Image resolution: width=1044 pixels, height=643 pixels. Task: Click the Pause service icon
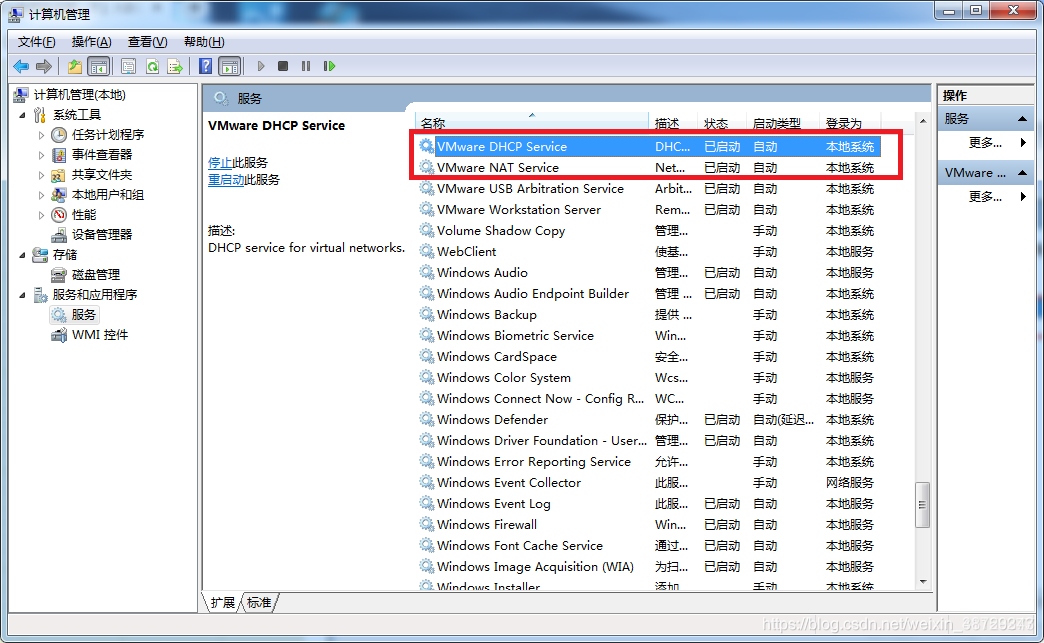306,66
